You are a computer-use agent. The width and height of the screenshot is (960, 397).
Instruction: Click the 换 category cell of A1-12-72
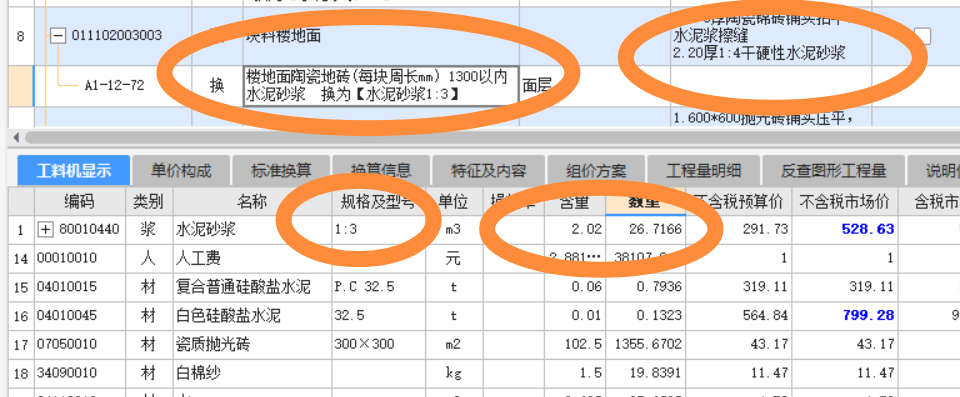click(x=217, y=86)
